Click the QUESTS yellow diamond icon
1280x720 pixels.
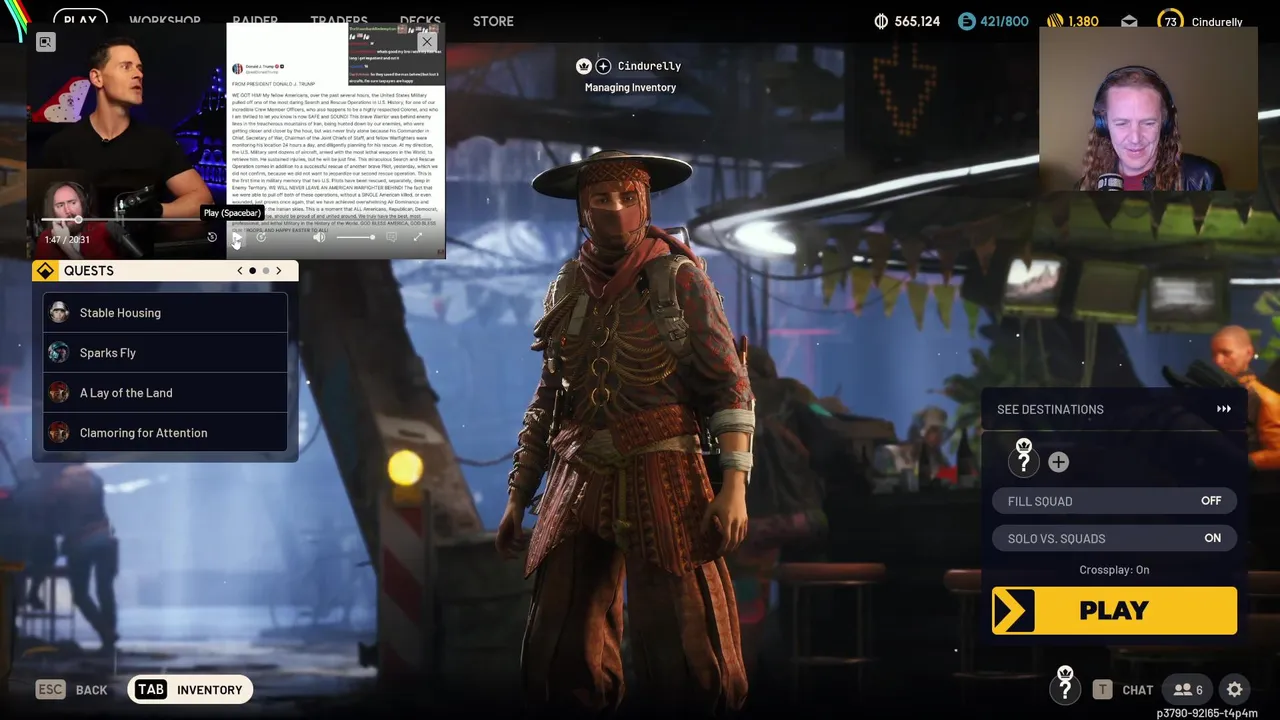tap(45, 271)
